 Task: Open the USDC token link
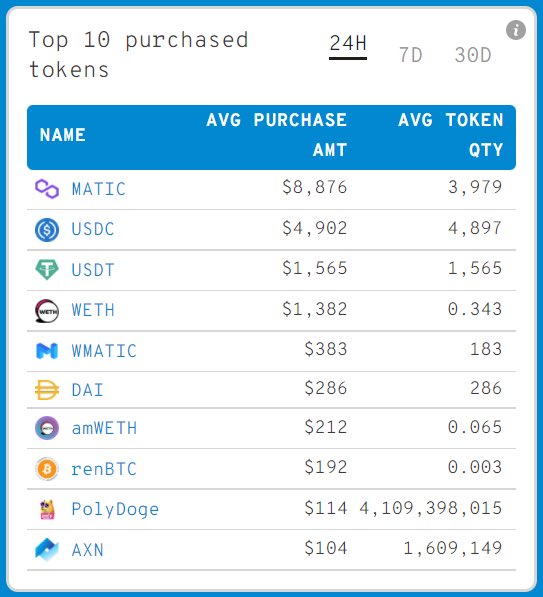click(93, 229)
